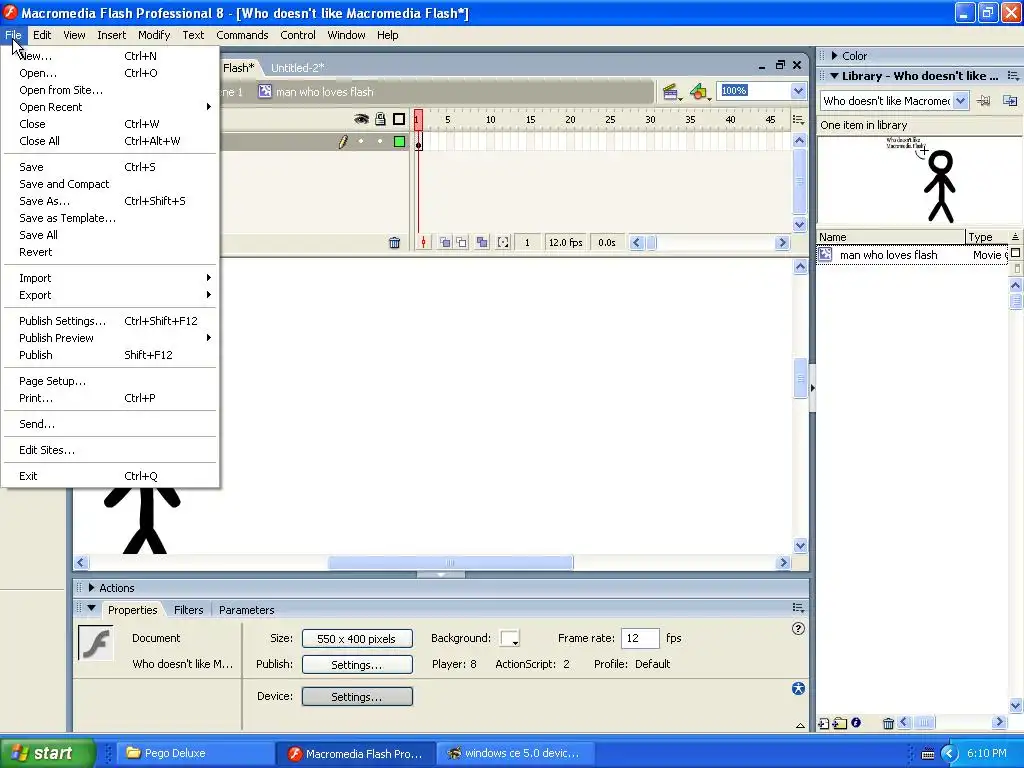Open Properties panel options menu
Viewport: 1024px width, 768px height.
click(x=798, y=608)
